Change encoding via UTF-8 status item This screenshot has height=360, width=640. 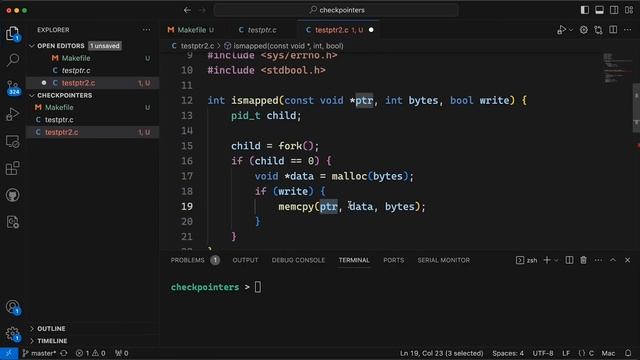543,353
